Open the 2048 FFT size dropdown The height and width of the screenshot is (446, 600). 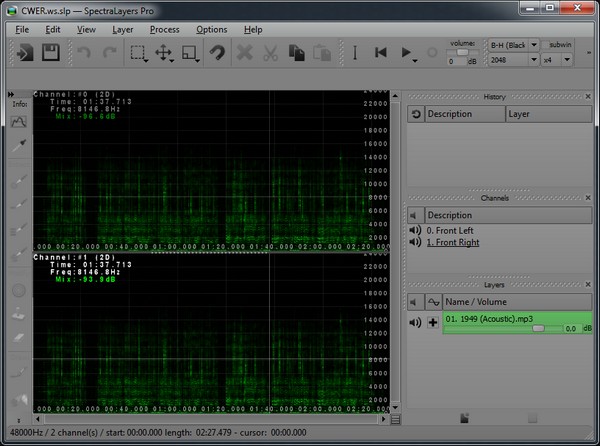point(513,60)
